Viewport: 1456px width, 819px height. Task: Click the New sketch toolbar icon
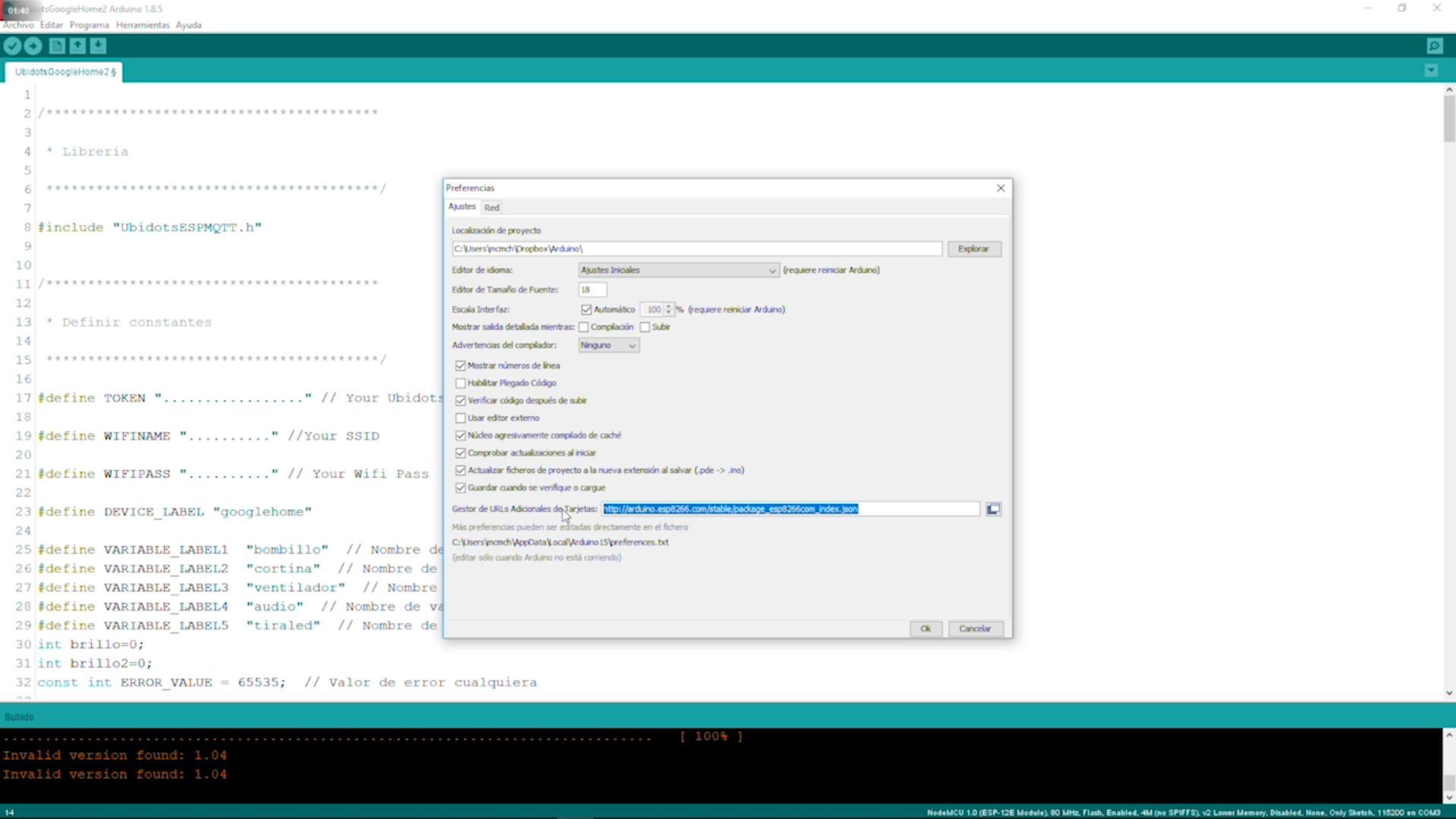click(57, 46)
